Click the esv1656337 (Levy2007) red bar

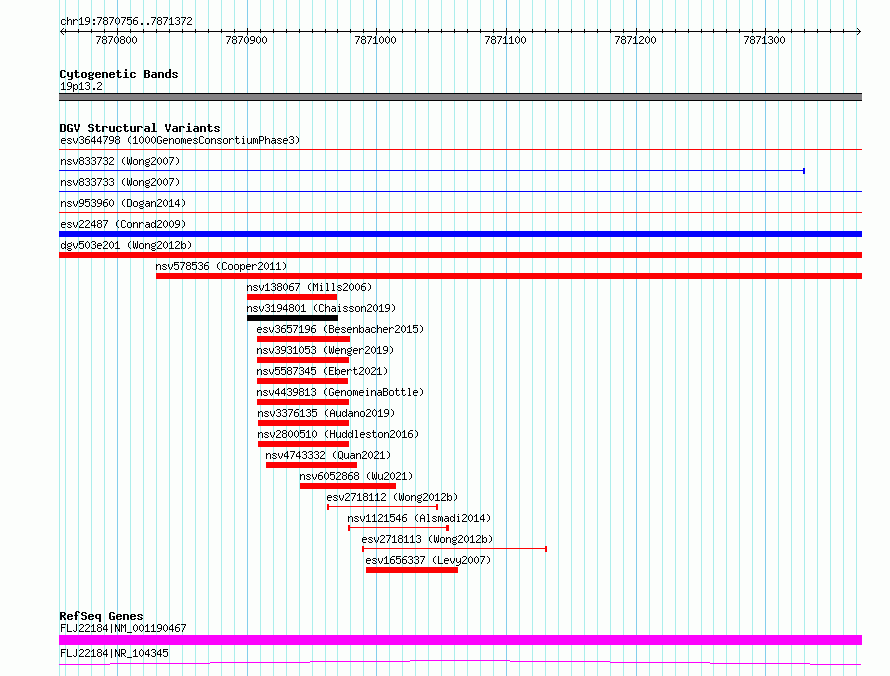[x=412, y=570]
